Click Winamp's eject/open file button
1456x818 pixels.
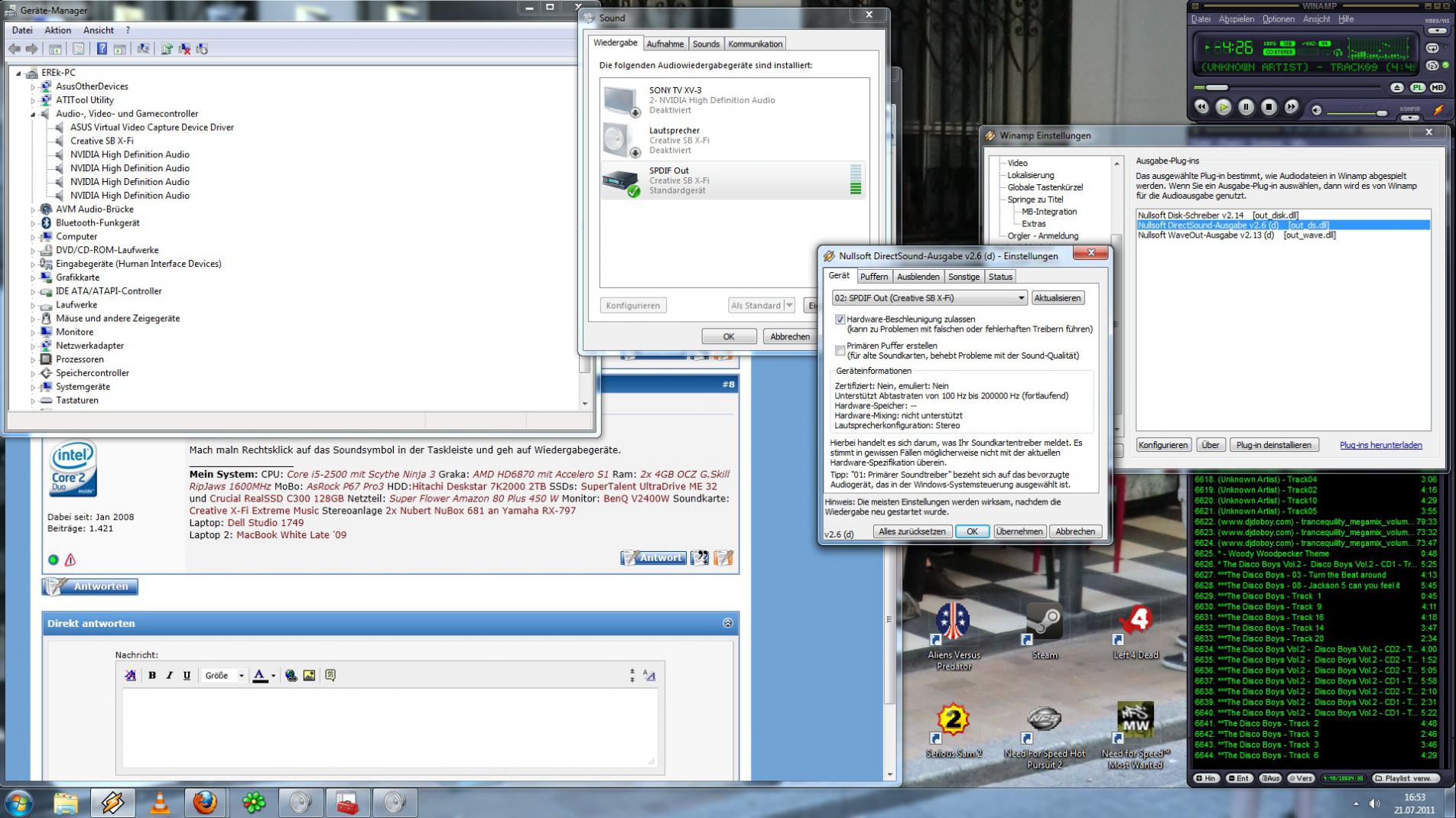(x=1397, y=88)
